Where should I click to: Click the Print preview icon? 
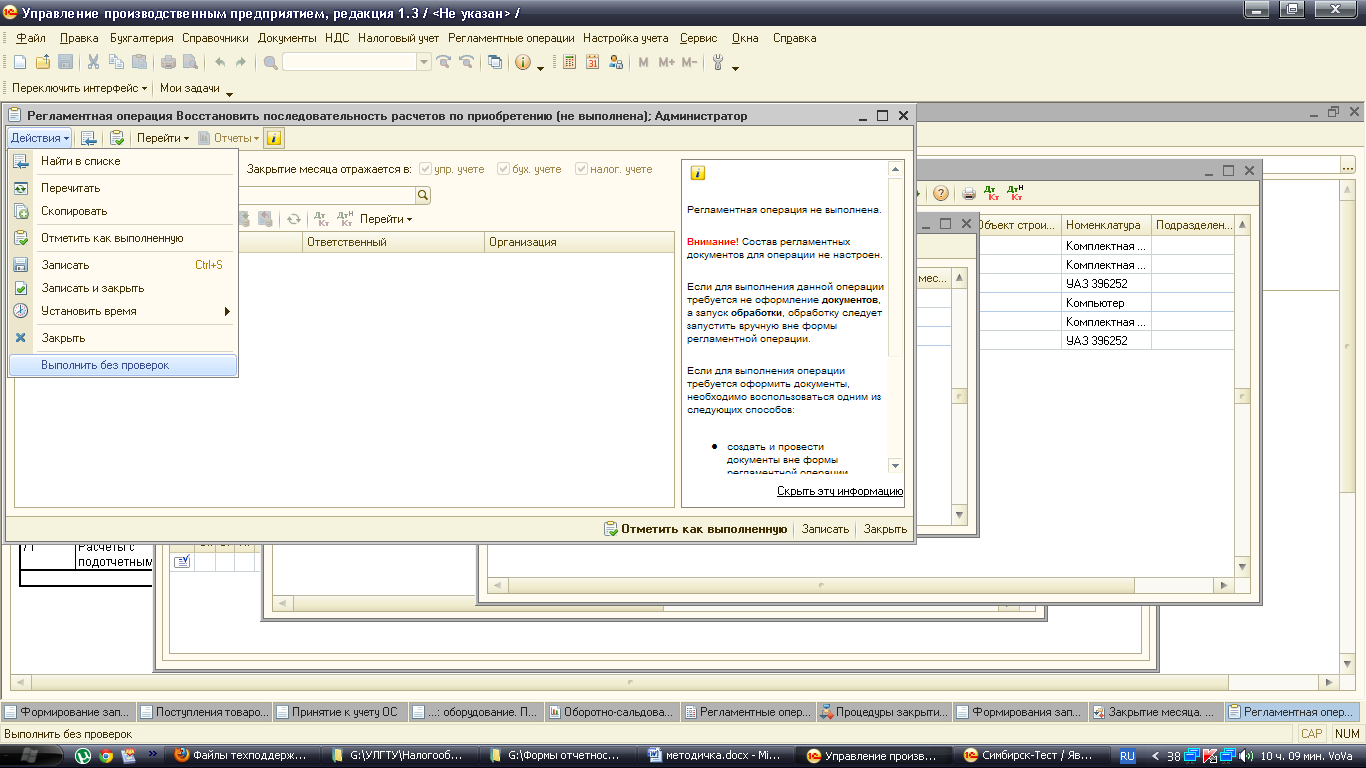pyautogui.click(x=190, y=62)
